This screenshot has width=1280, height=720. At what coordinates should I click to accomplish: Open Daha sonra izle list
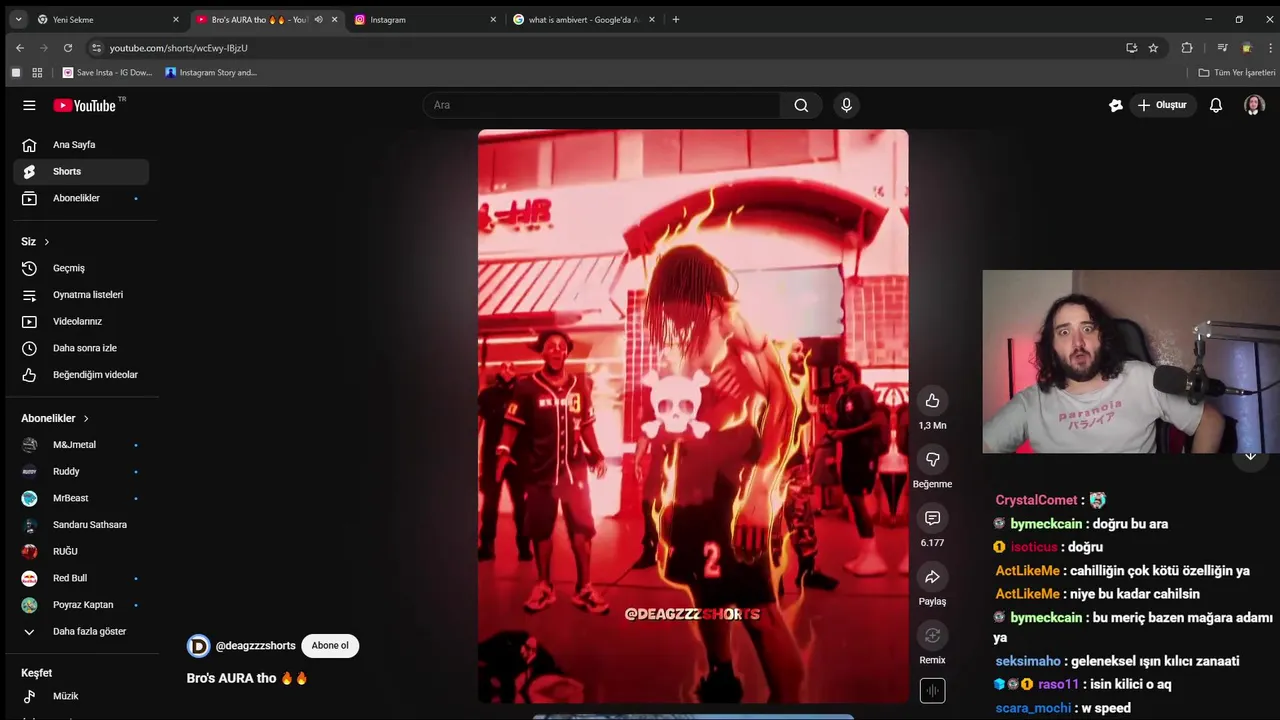click(x=81, y=348)
